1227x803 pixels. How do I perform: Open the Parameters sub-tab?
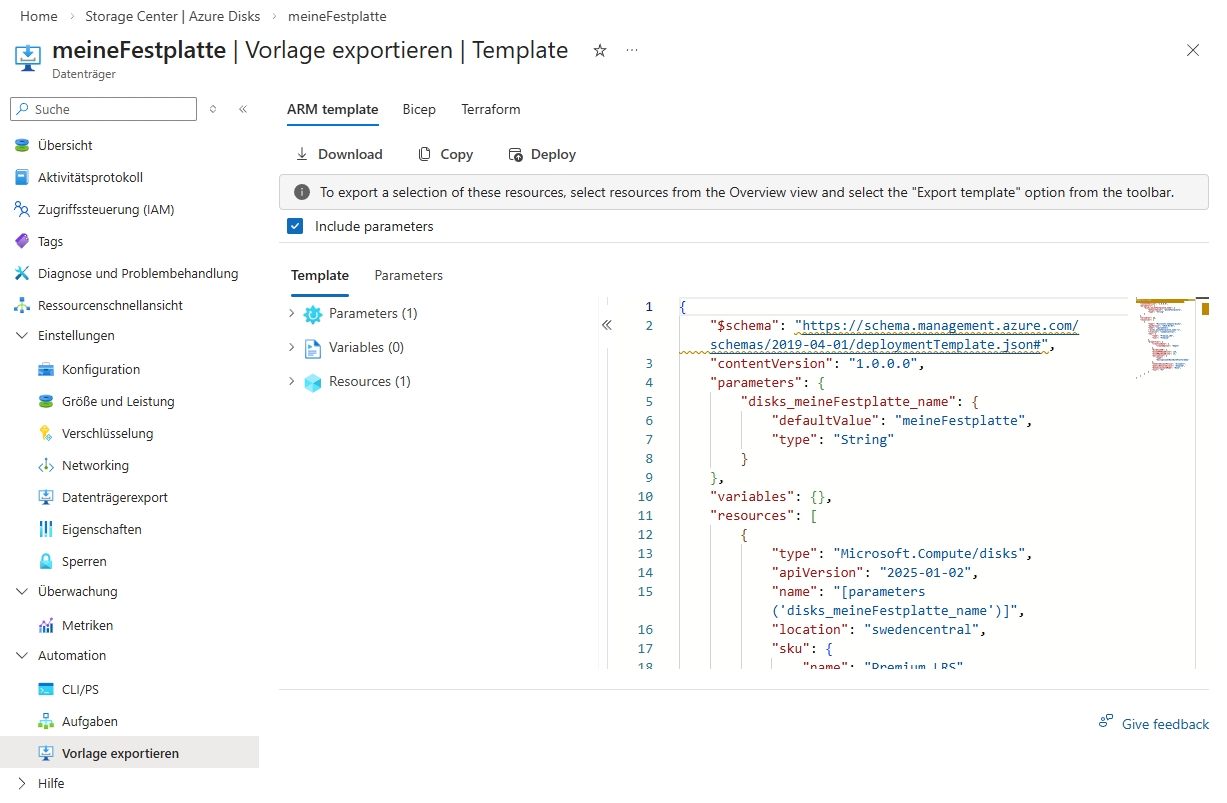click(x=408, y=275)
